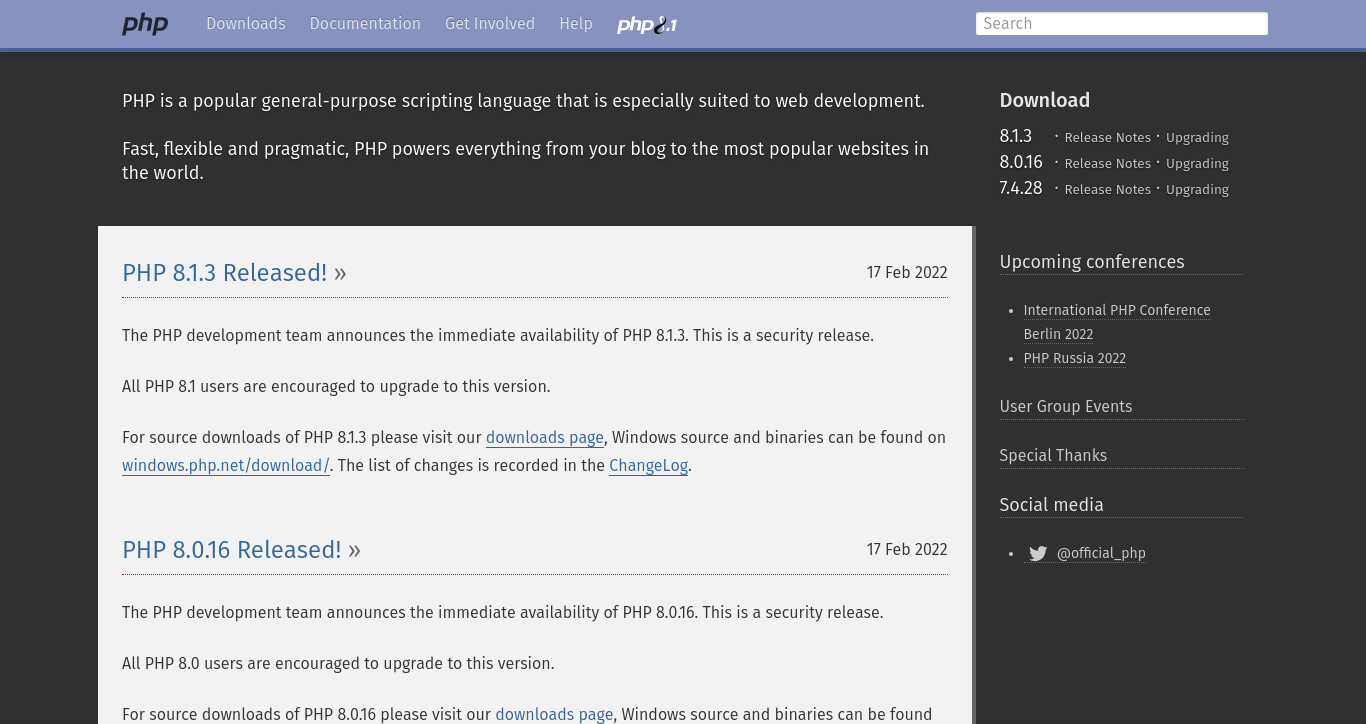
Task: Open Upgrading guide for 7.4.28
Action: tap(1197, 189)
